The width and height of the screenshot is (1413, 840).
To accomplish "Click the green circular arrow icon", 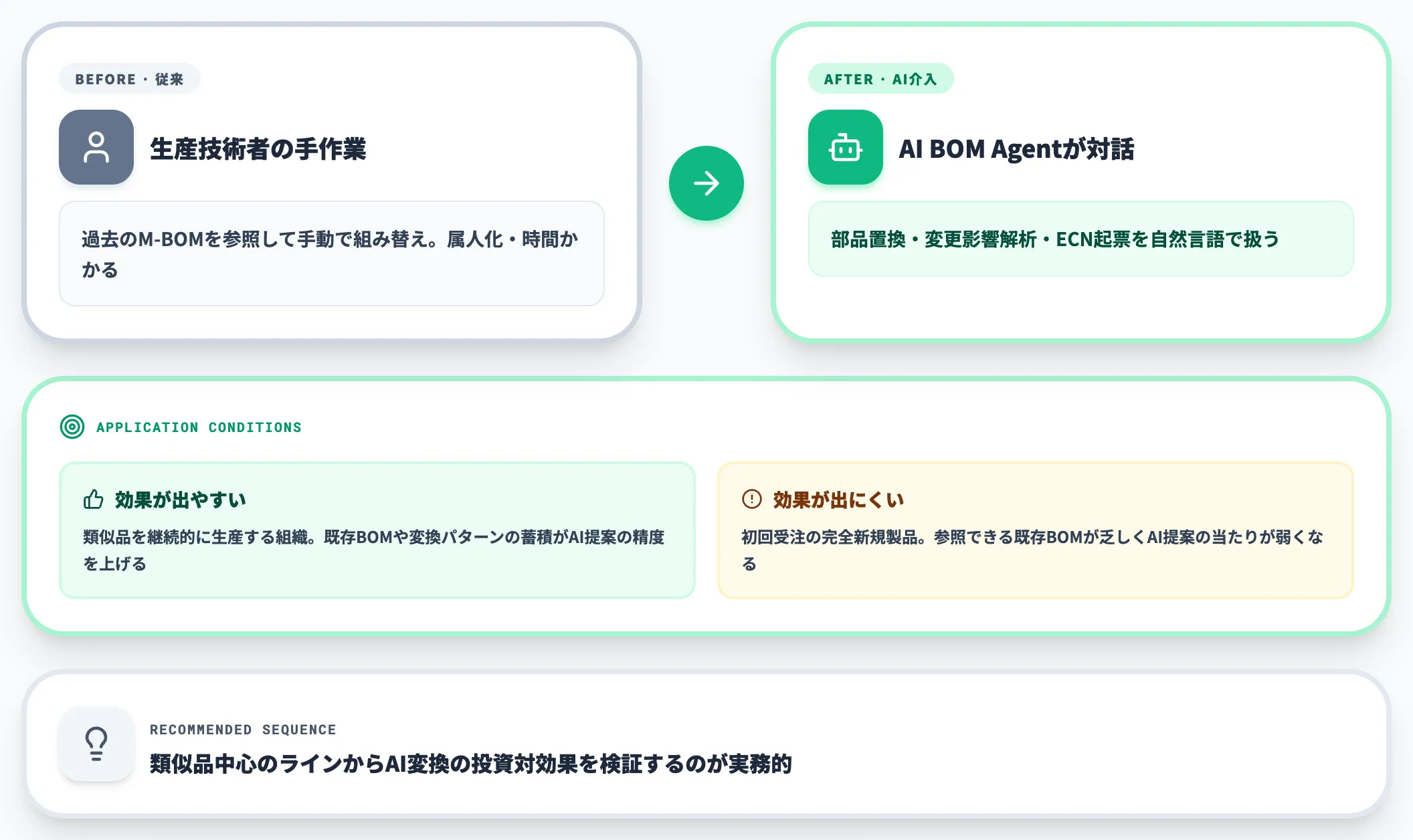I will [706, 183].
